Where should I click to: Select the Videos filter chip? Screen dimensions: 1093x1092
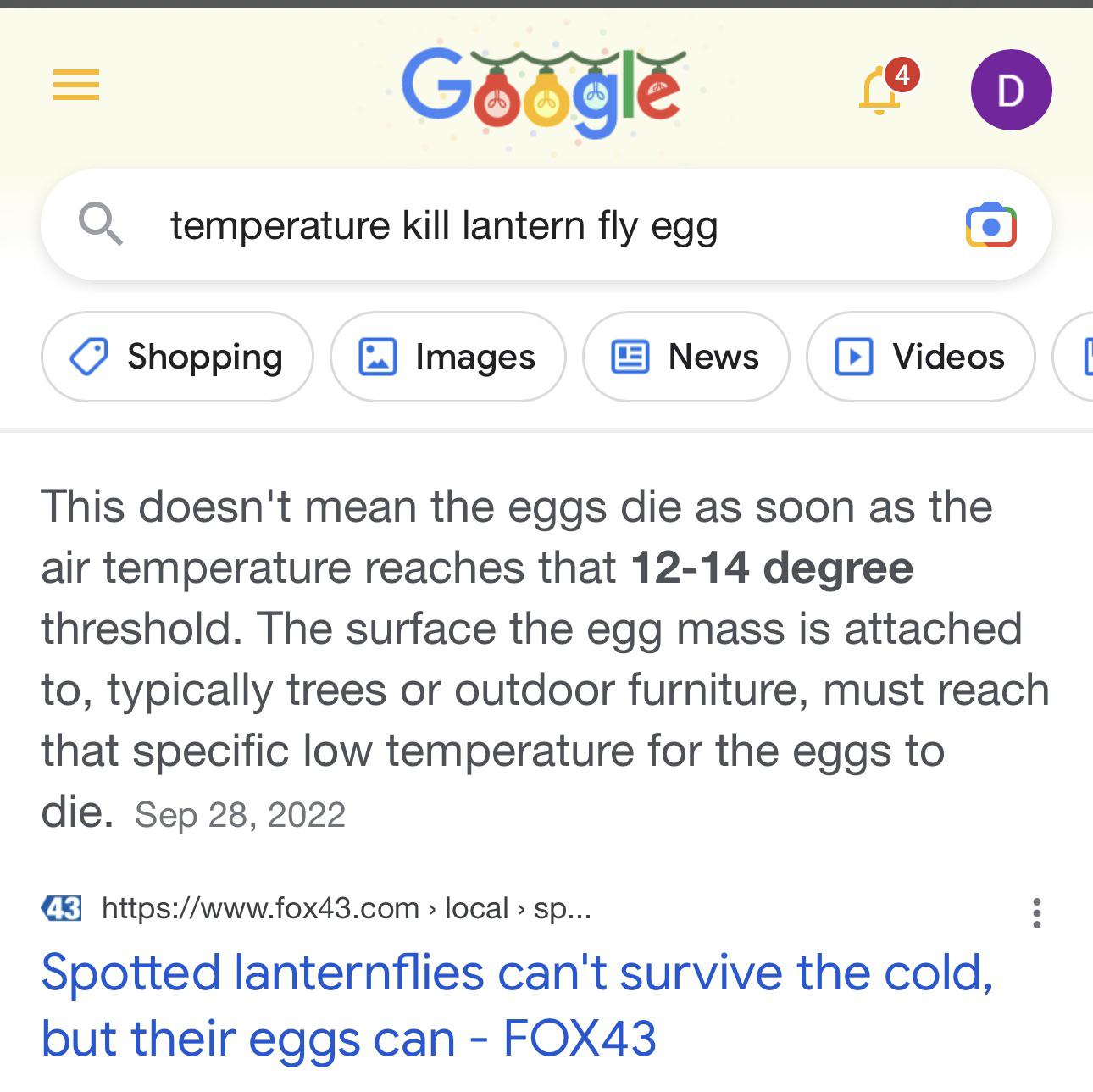[x=920, y=357]
